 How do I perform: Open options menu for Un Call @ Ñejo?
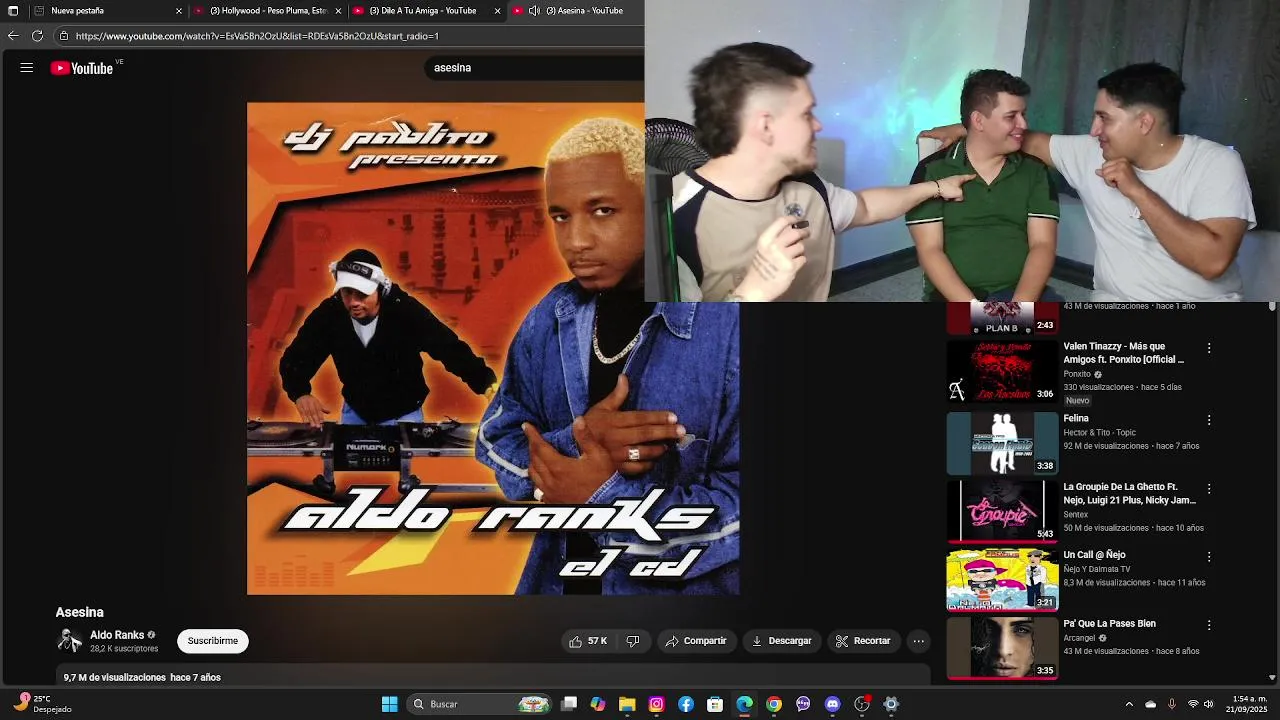[1209, 556]
